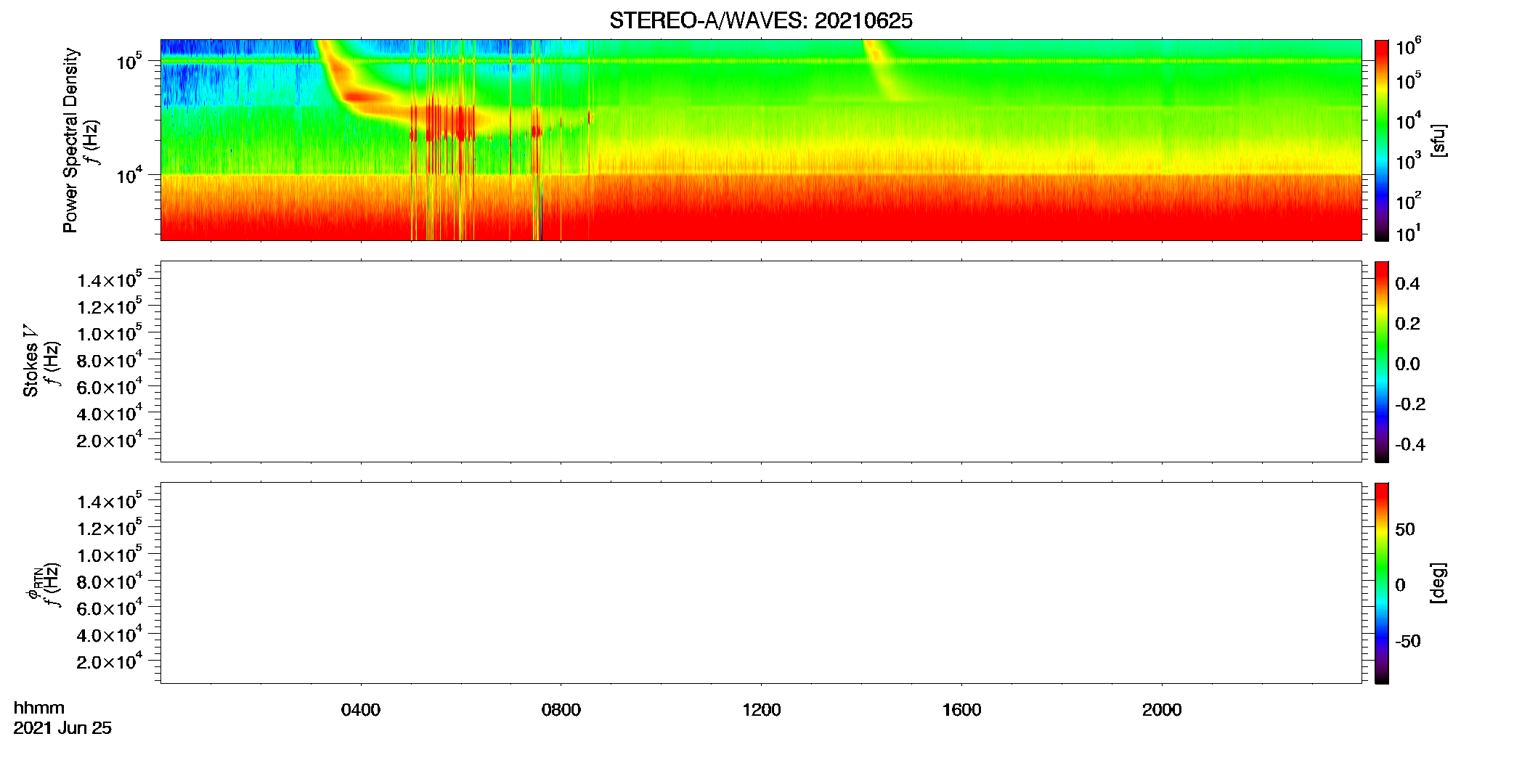Click the 0400 time tick label
The height and width of the screenshot is (784, 1522).
pos(361,710)
